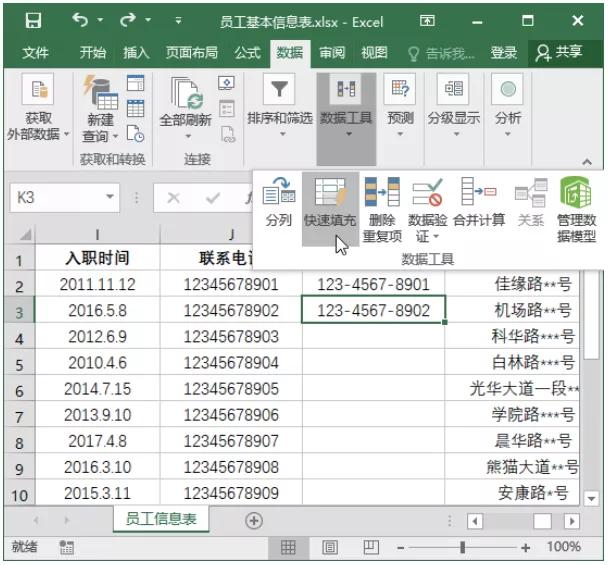Screen dimensions: 608x565
Task: Select column I header
Action: [97, 234]
